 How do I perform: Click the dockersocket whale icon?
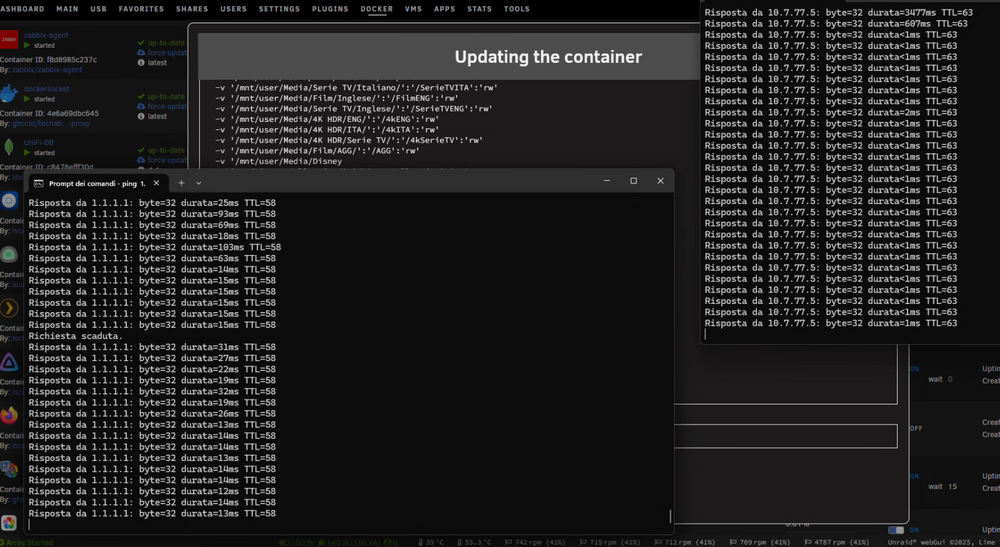click(x=9, y=94)
